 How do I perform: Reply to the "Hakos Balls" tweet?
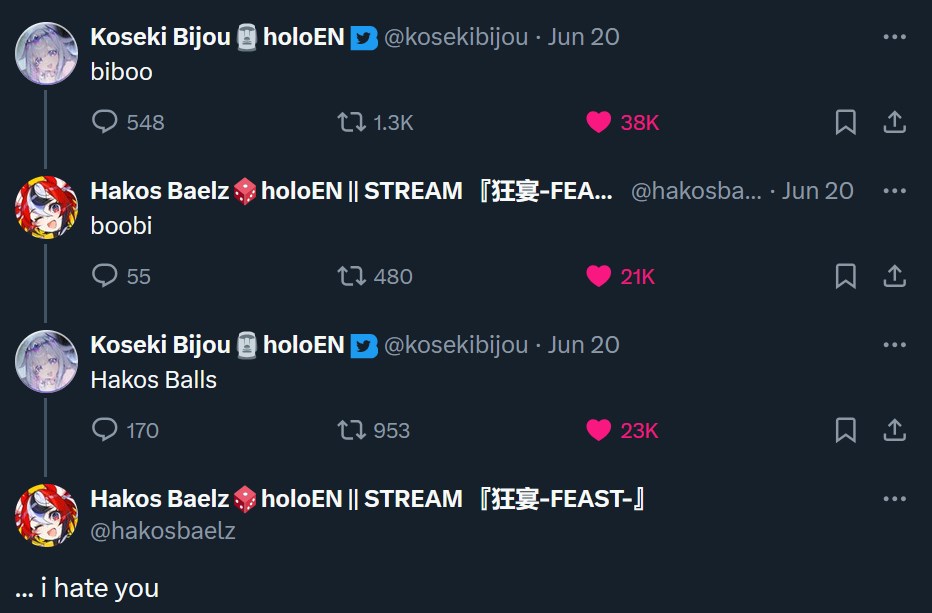tap(106, 430)
